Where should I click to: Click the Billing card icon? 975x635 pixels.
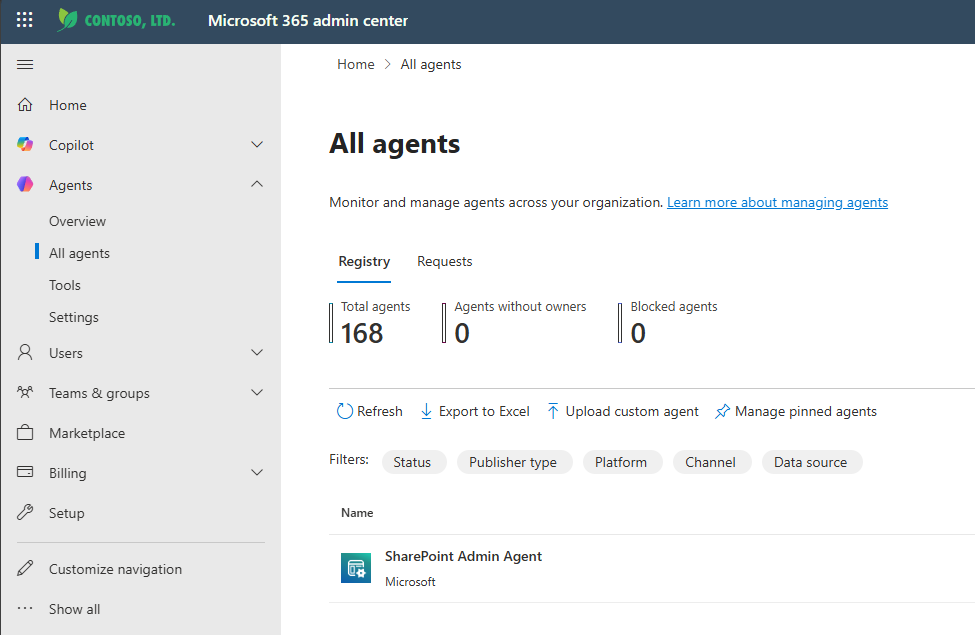pos(25,472)
